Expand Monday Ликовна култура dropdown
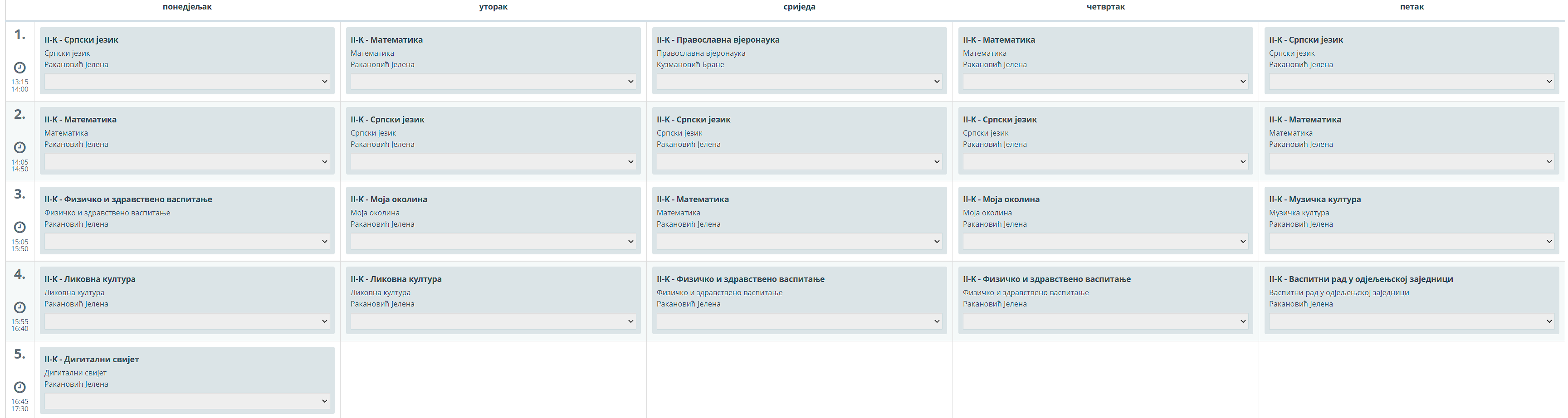 click(187, 321)
